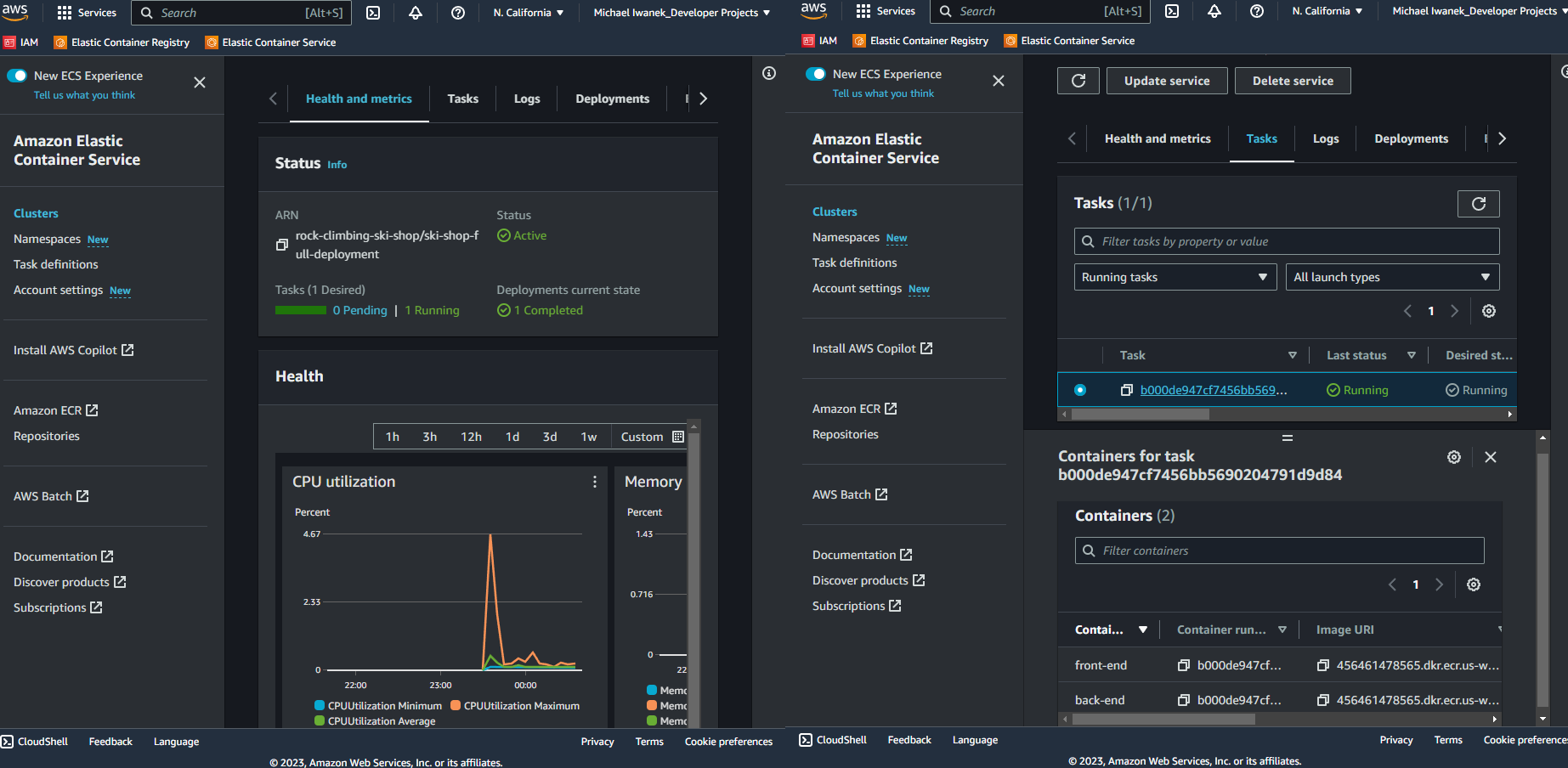Sort by Last status column
1568x768 pixels.
[1412, 355]
